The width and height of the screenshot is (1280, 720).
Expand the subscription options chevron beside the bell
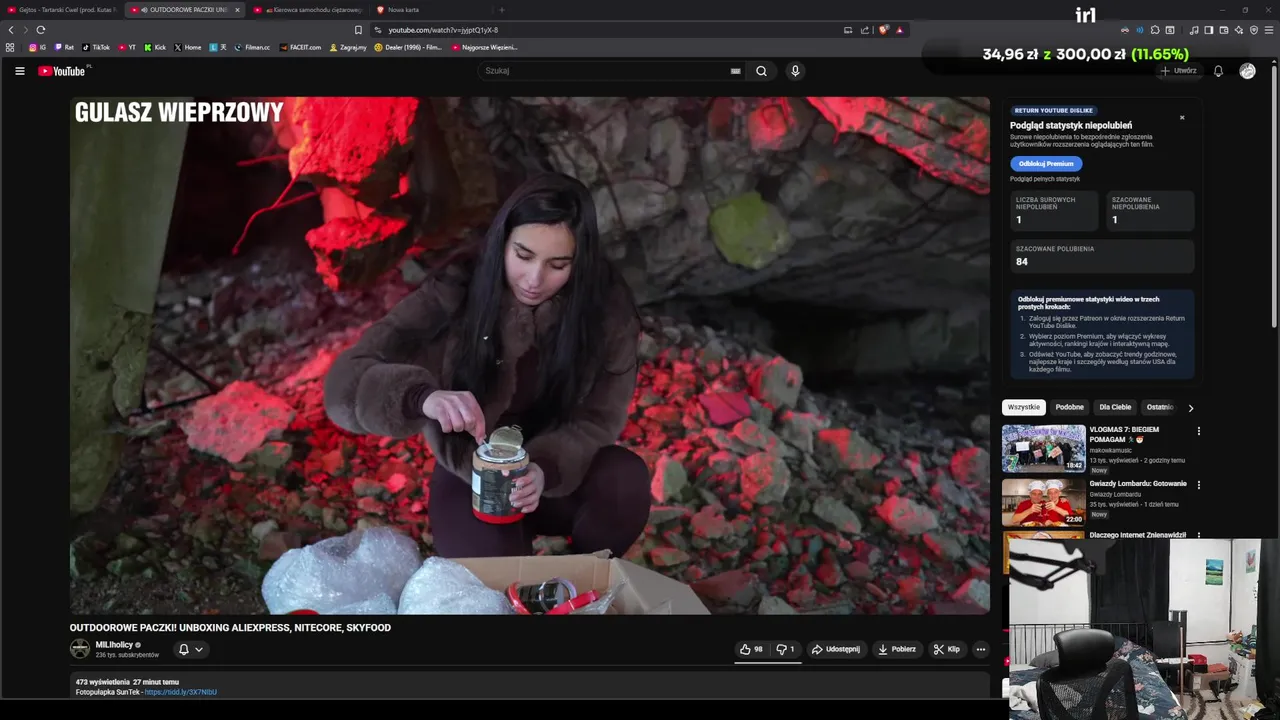[199, 649]
